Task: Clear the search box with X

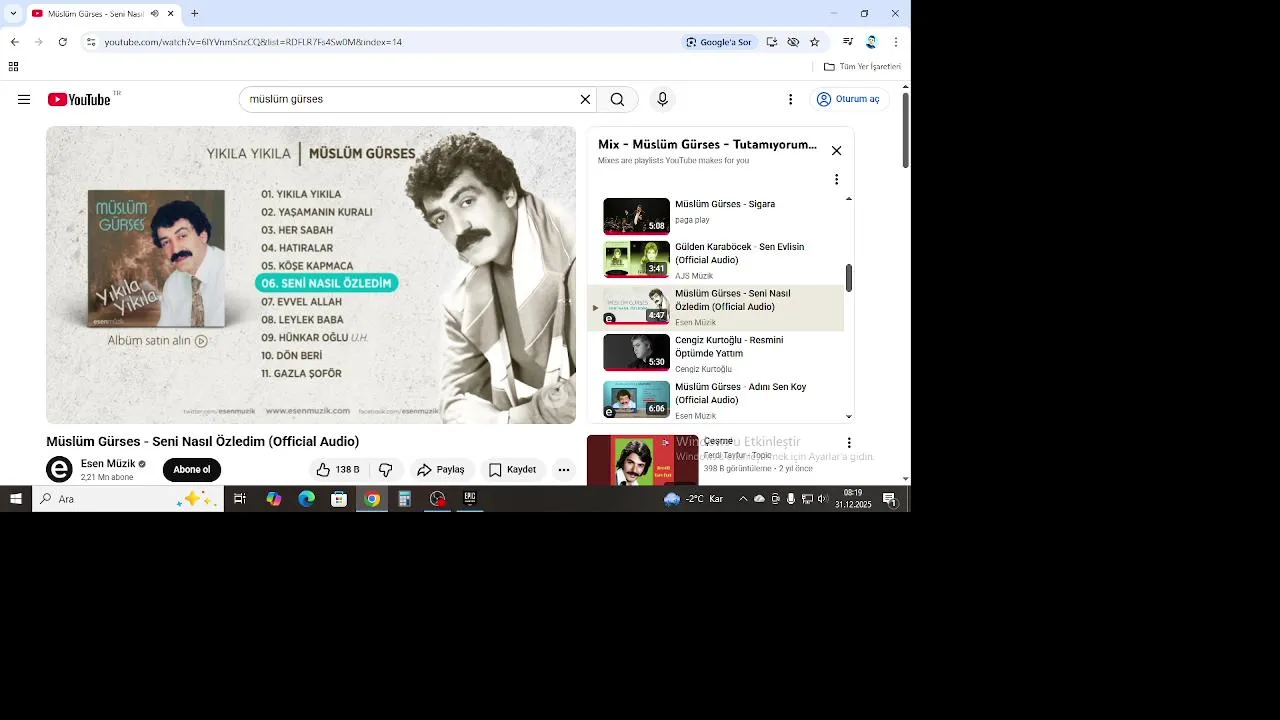Action: tap(585, 99)
